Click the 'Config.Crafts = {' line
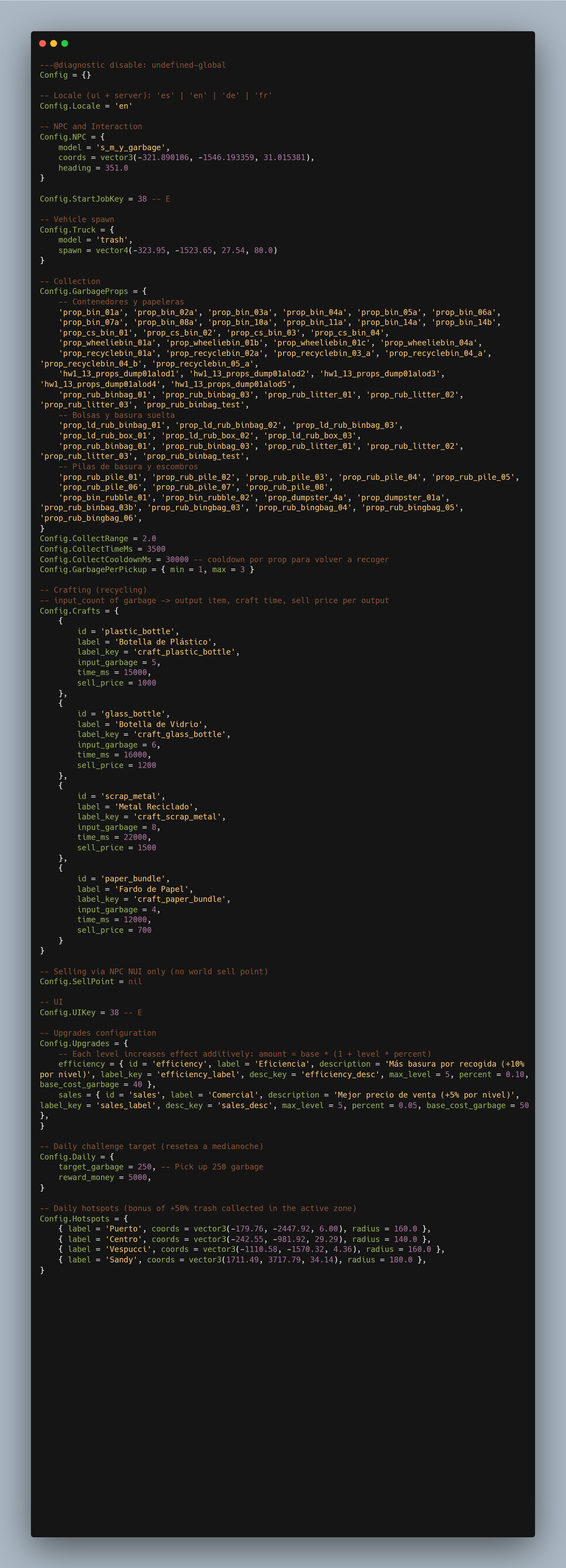 79,611
